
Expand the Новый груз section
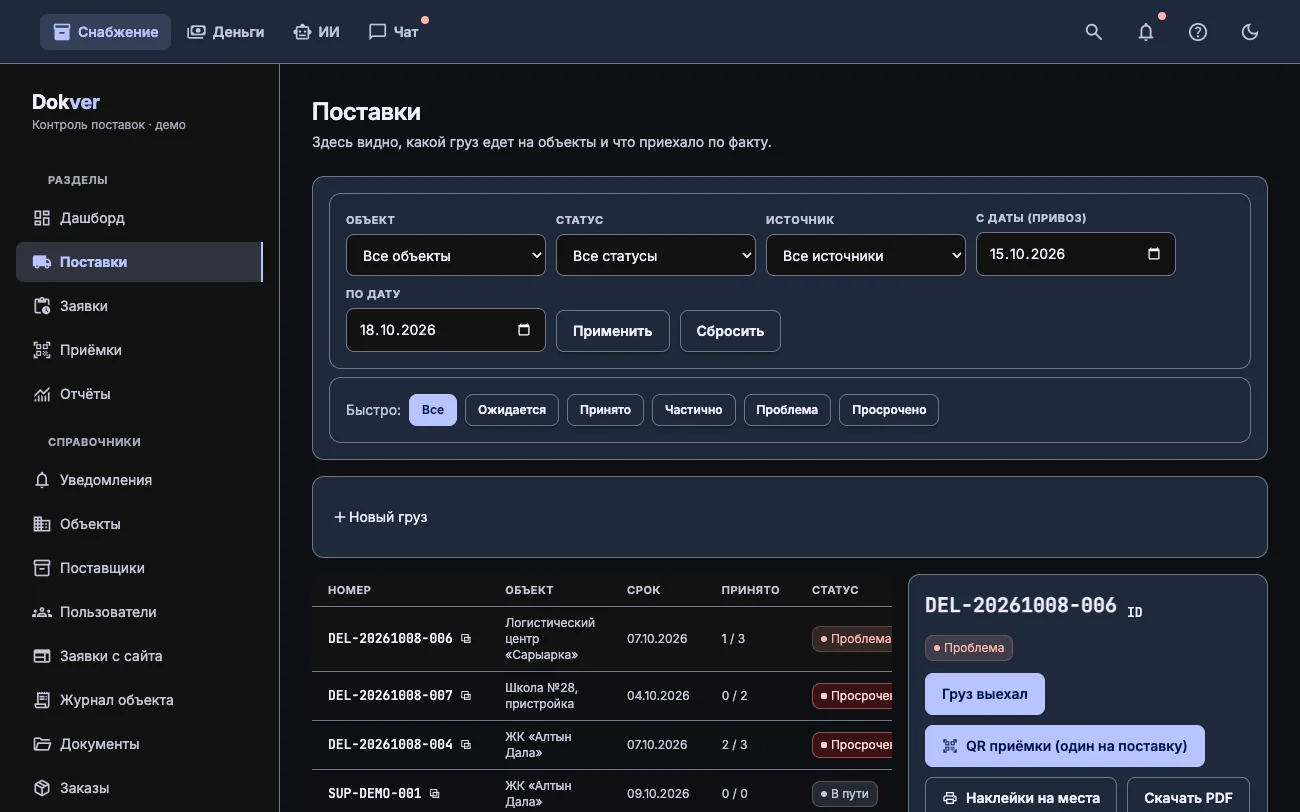pos(381,517)
